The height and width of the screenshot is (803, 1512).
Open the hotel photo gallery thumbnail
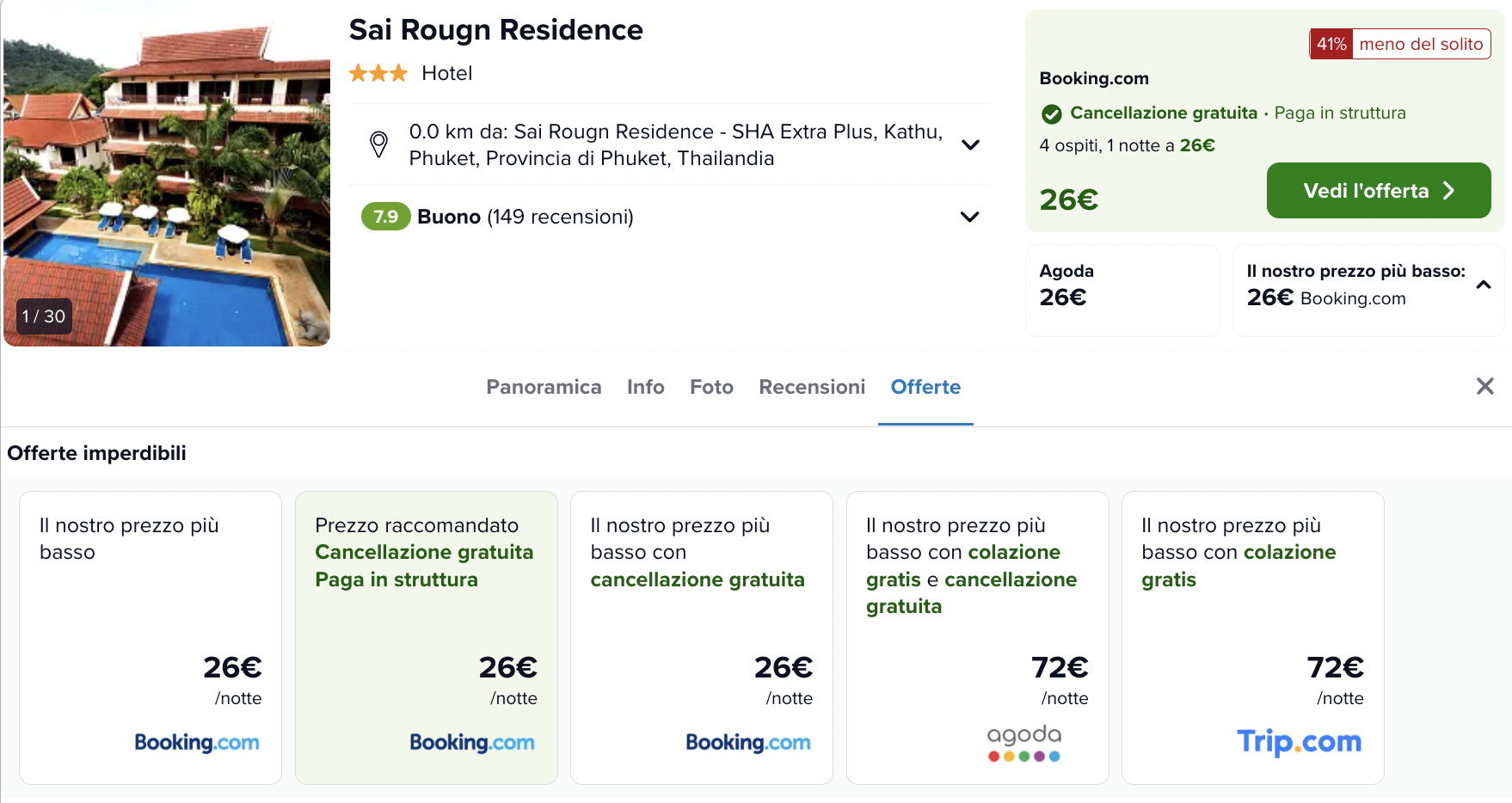click(x=167, y=181)
